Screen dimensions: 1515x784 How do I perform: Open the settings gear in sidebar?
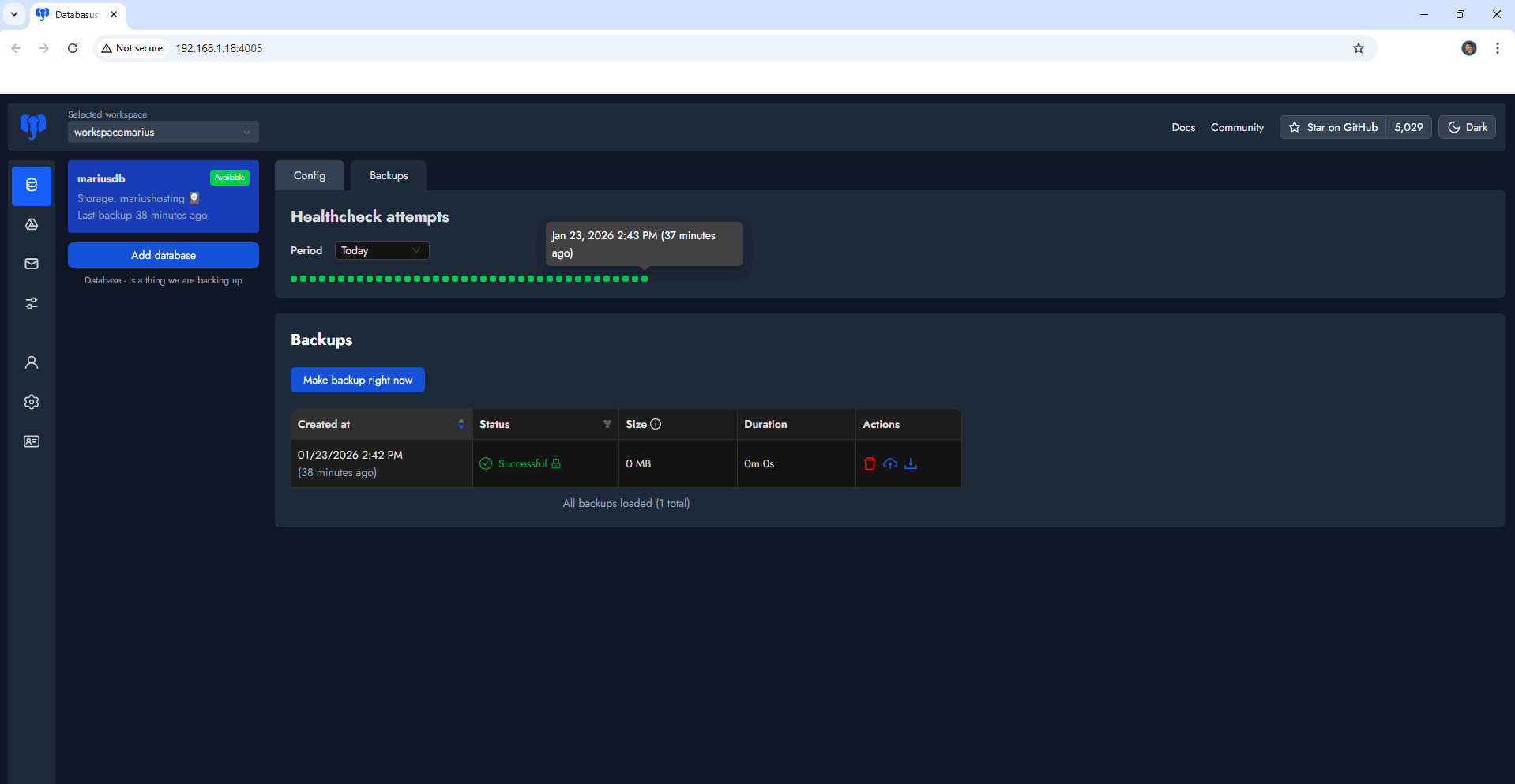click(x=32, y=402)
